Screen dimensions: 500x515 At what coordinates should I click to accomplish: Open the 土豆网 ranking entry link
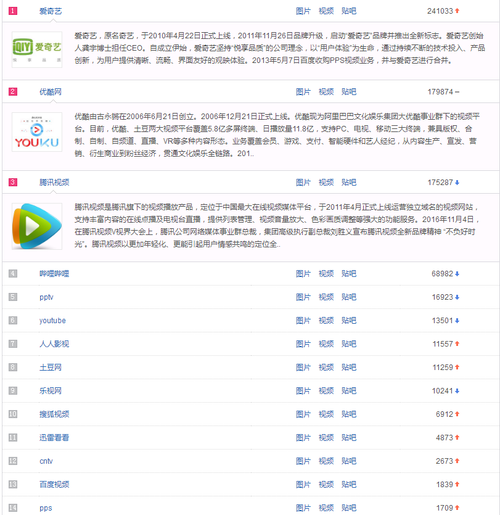click(50, 367)
